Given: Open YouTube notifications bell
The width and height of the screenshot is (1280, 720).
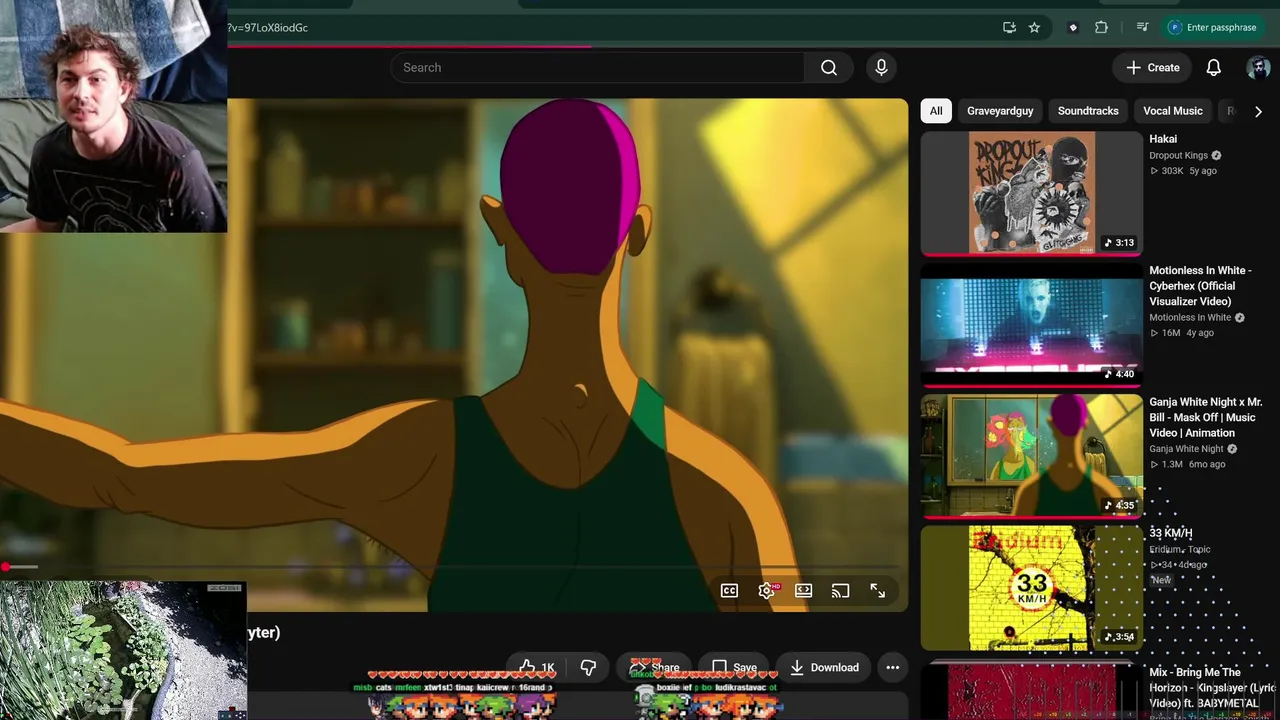Looking at the screenshot, I should click(x=1213, y=67).
